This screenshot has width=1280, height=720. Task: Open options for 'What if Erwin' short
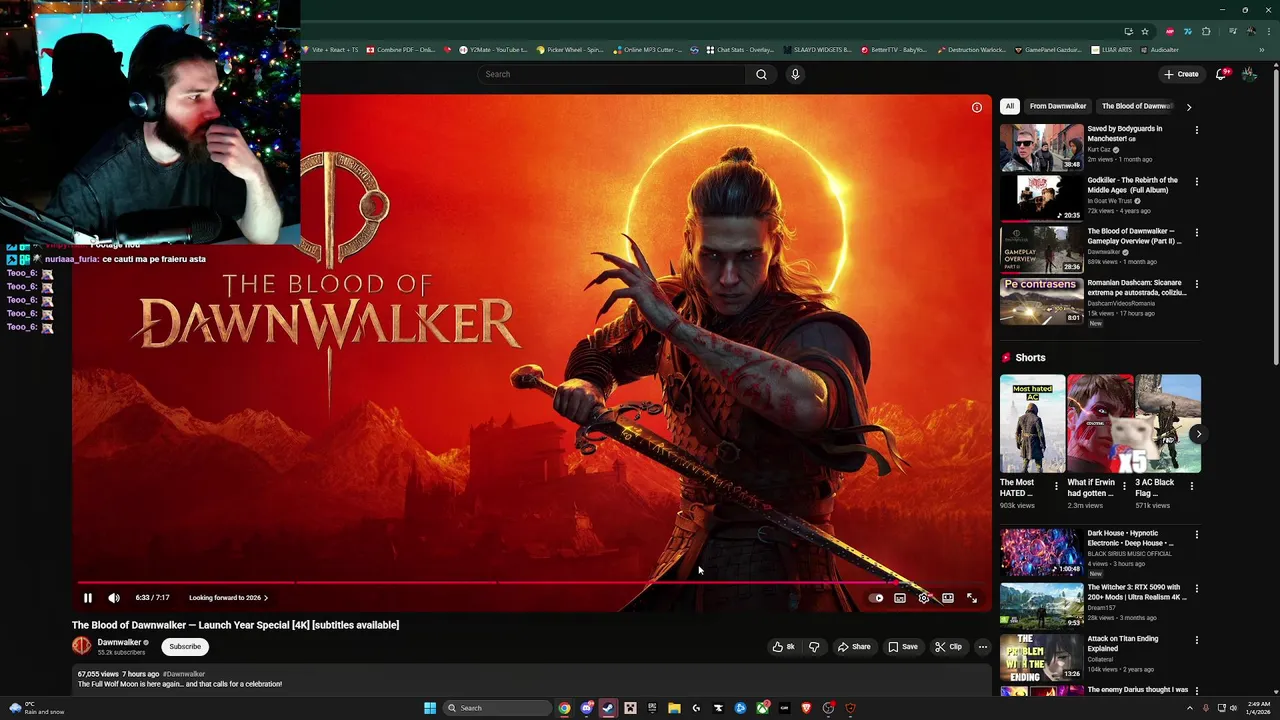(1124, 487)
